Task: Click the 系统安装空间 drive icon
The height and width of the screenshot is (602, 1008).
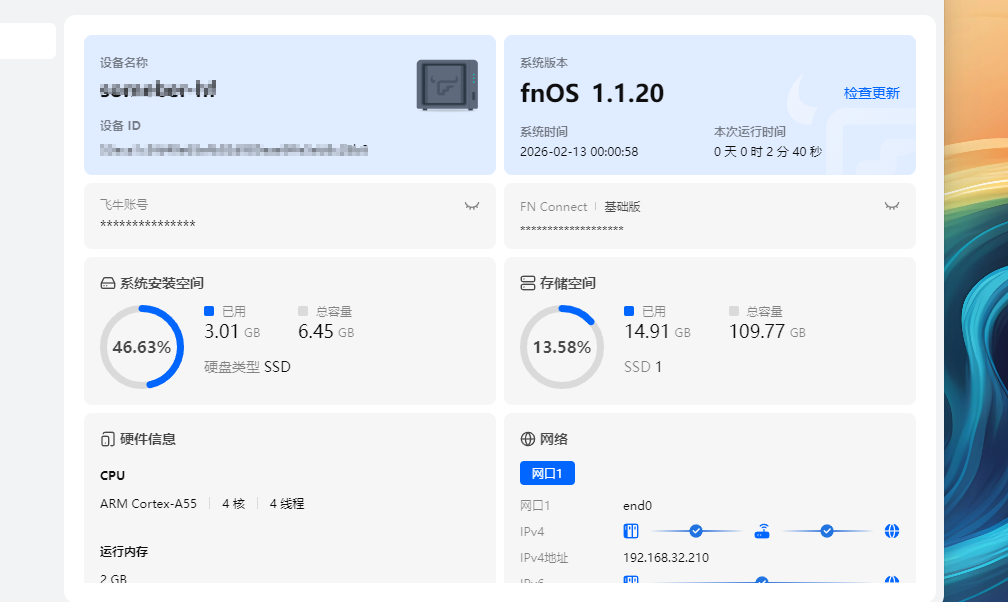Action: click(x=108, y=284)
